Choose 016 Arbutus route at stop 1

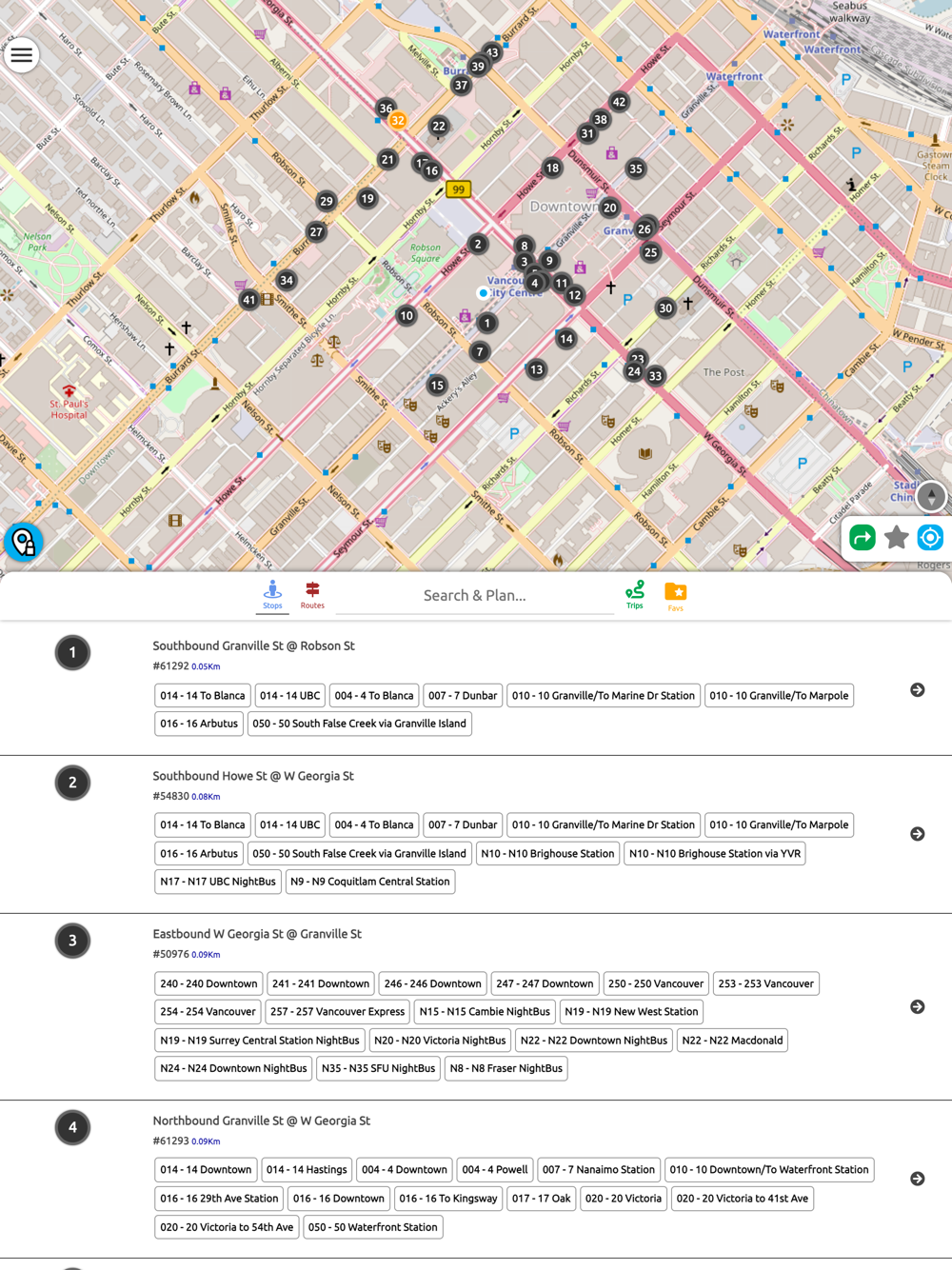199,724
